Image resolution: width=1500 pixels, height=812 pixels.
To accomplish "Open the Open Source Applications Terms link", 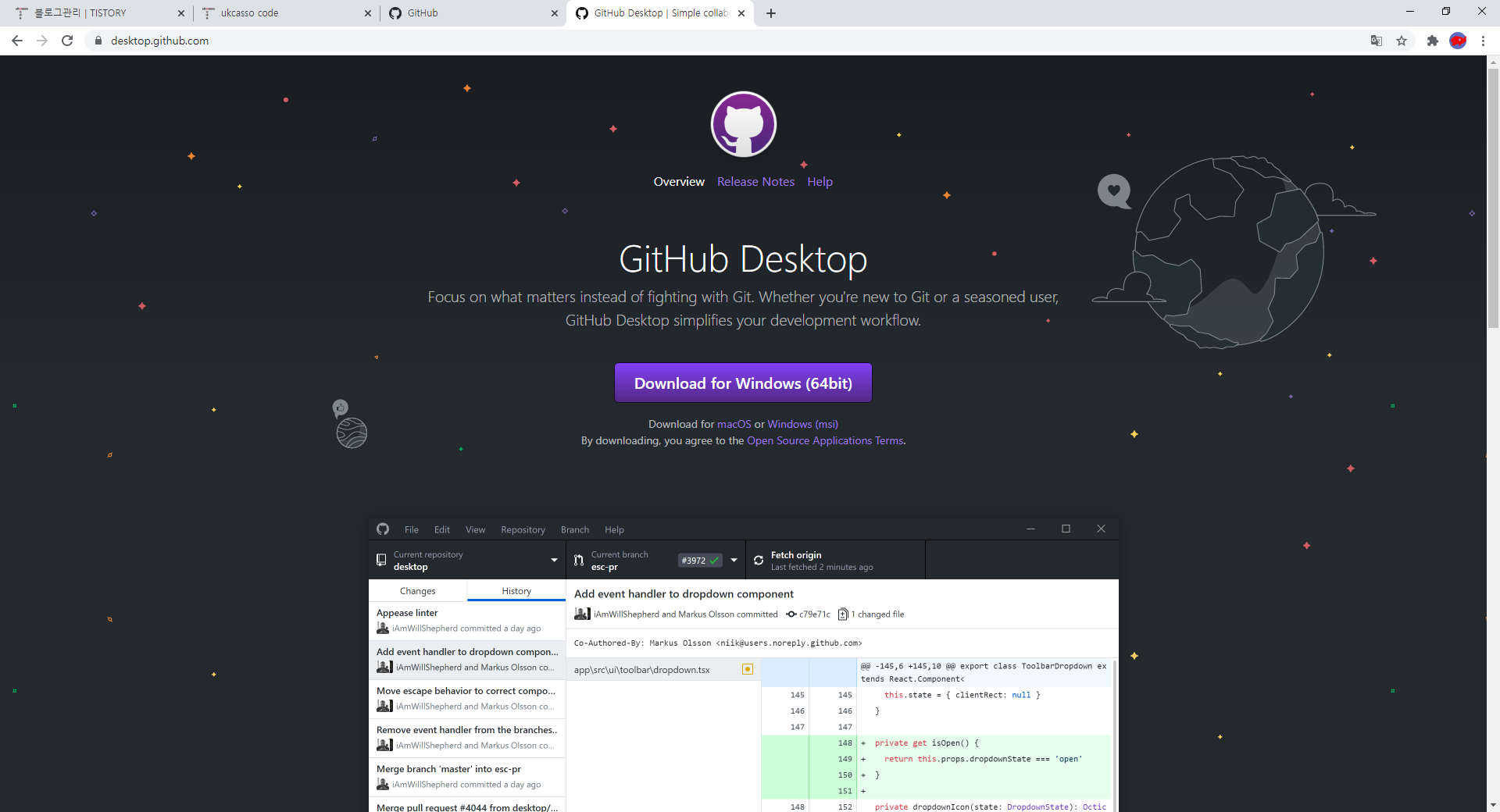I will tap(825, 440).
